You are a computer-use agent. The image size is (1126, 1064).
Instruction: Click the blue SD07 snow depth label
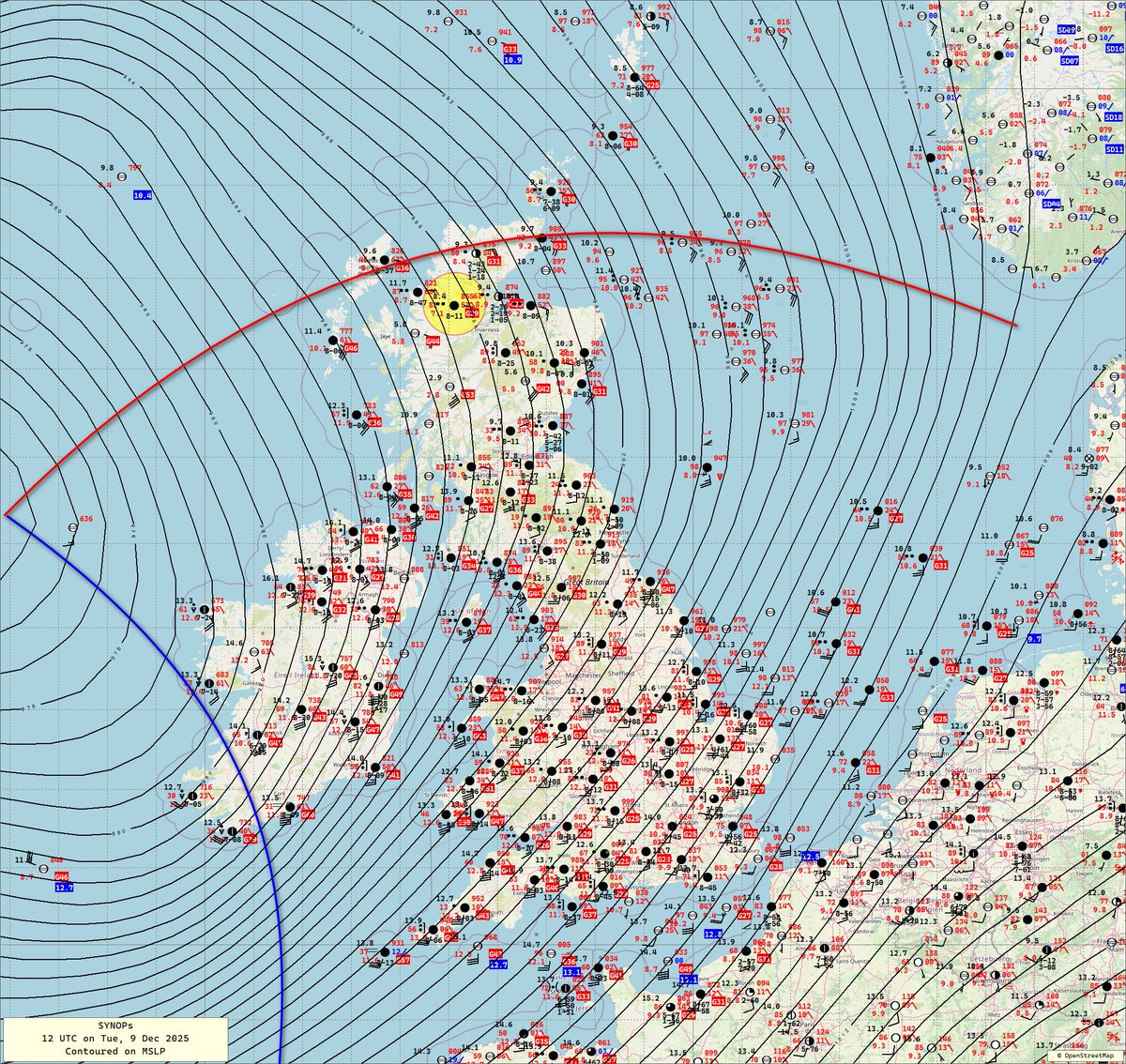tap(1069, 60)
